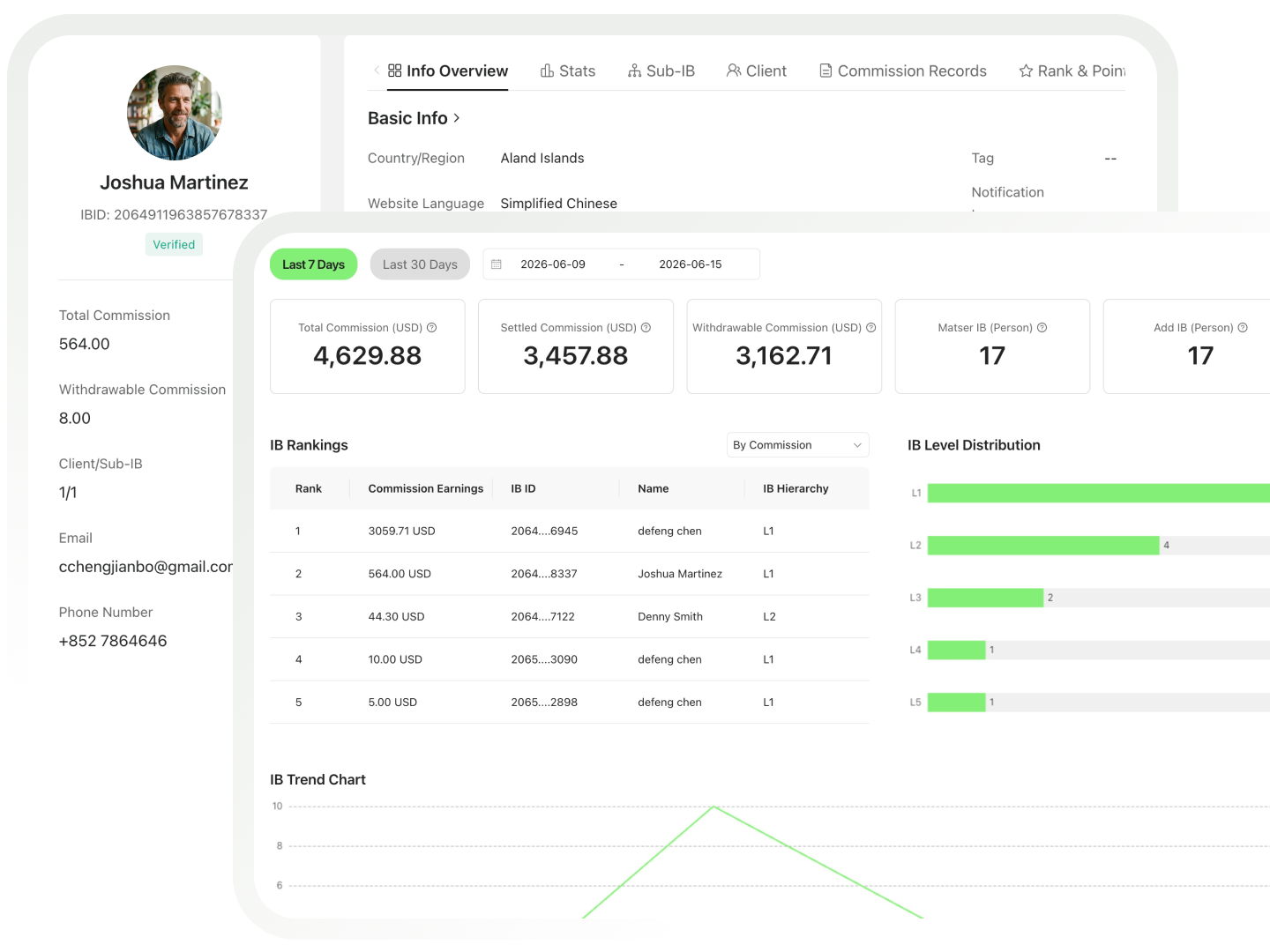Click the IB Hierarchy column header

796,488
